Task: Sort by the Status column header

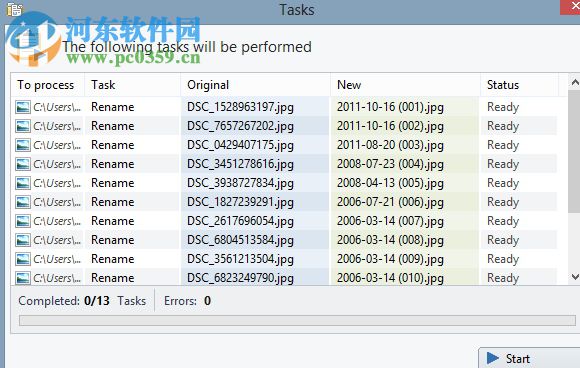Action: (519, 85)
